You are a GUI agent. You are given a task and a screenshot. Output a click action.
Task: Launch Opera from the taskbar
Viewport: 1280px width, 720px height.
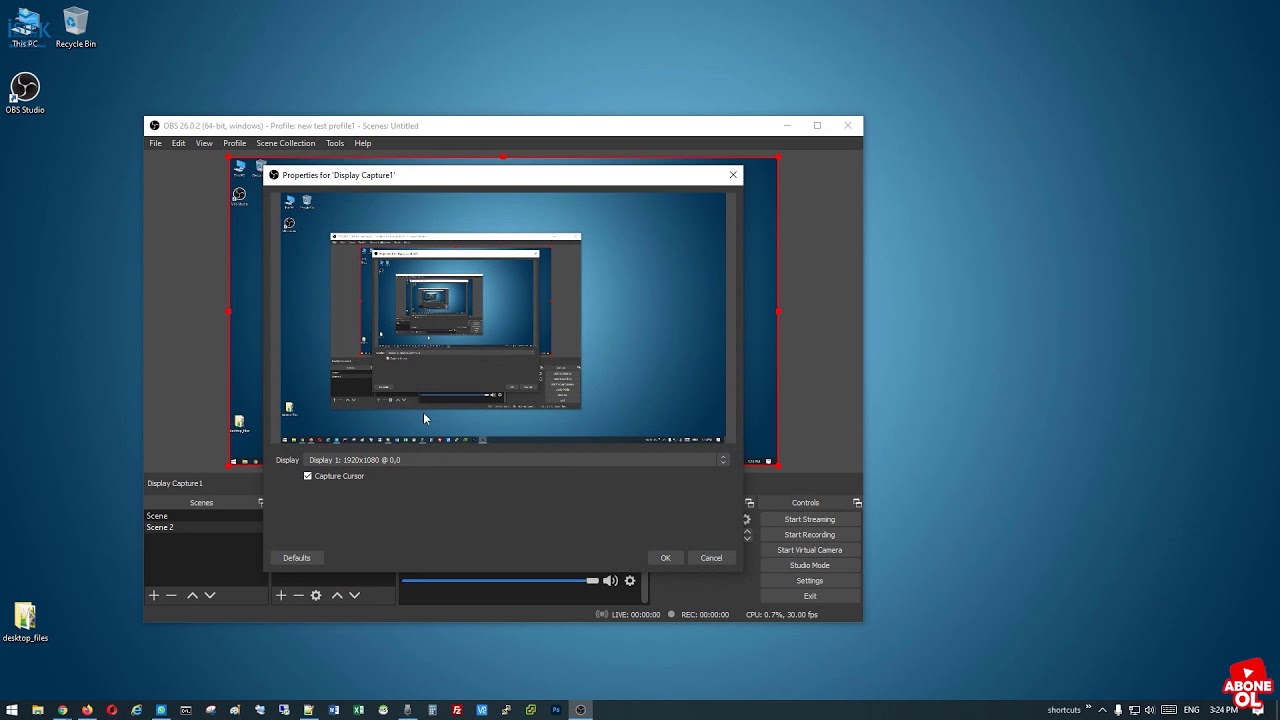[x=112, y=710]
